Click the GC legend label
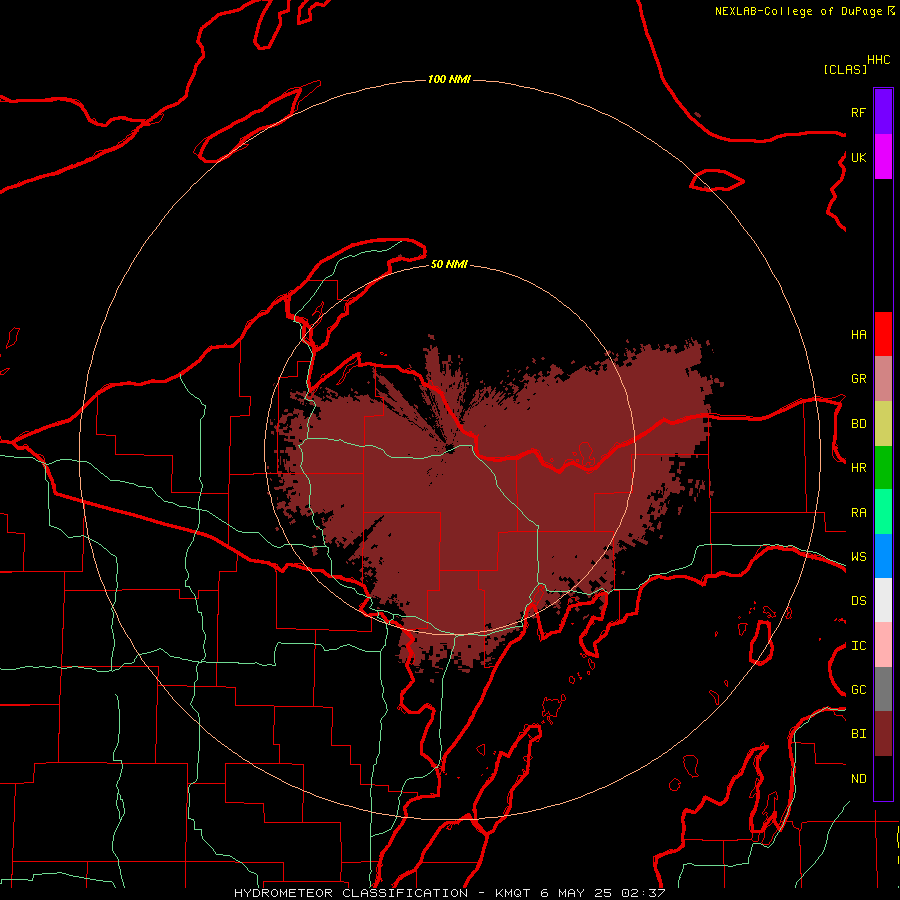Screen dimensions: 900x900 [858, 690]
